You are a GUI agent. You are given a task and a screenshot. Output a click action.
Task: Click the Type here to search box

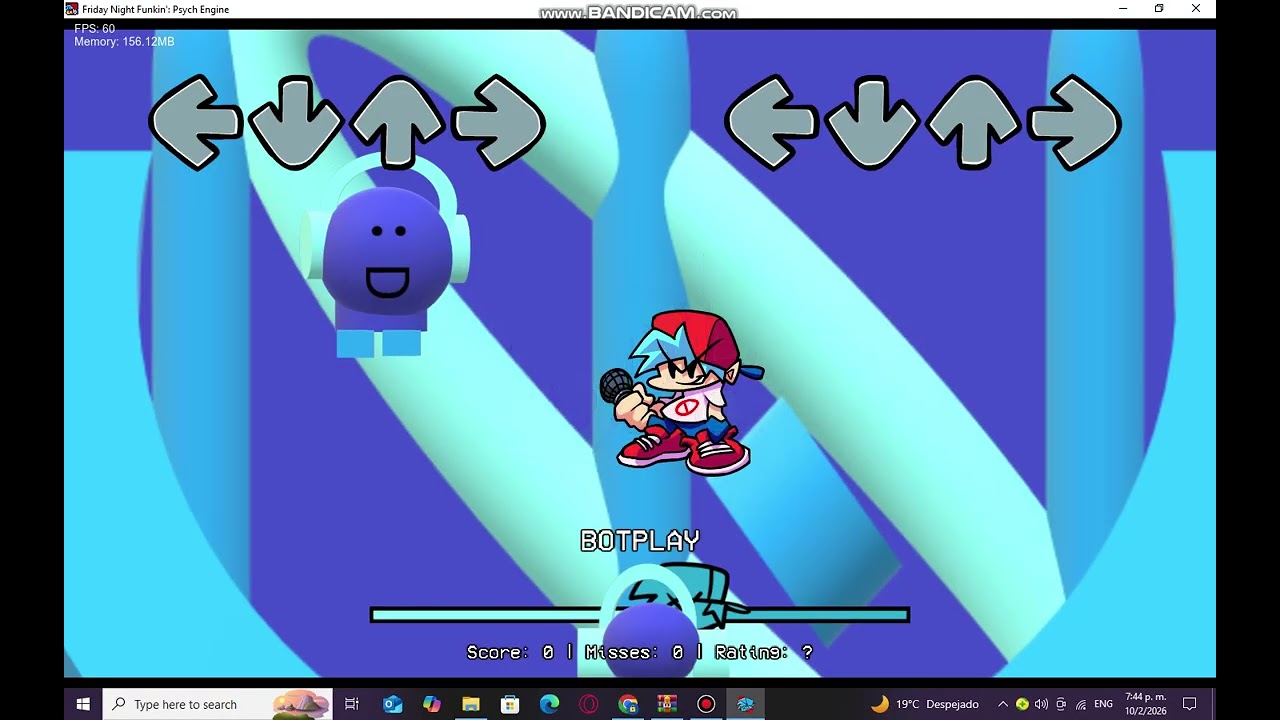[x=218, y=704]
